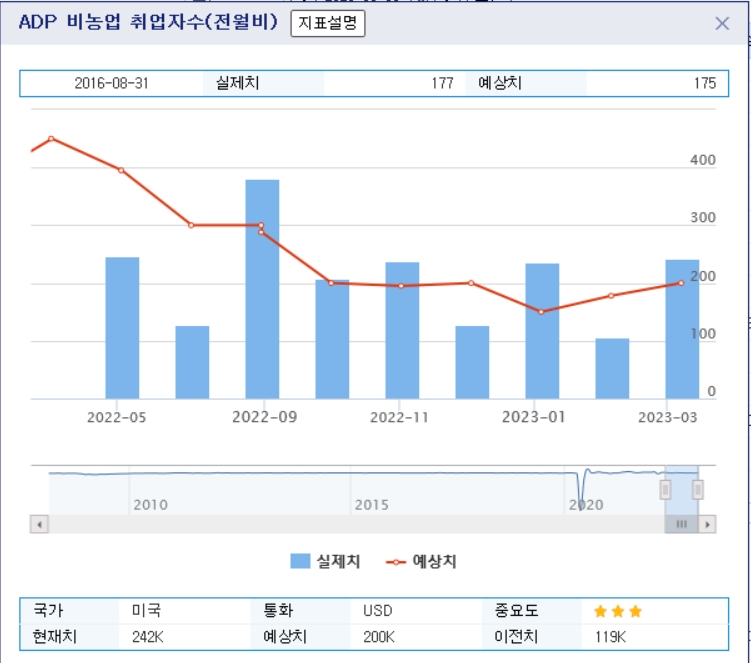Click the 2022-09 x-axis label

tap(264, 417)
